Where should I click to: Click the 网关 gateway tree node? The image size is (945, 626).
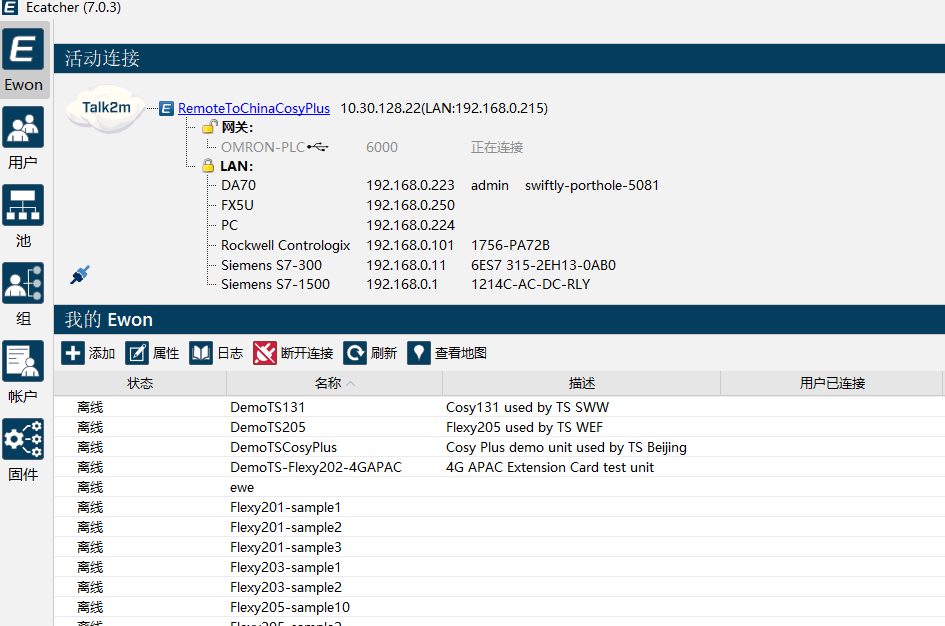pyautogui.click(x=237, y=127)
